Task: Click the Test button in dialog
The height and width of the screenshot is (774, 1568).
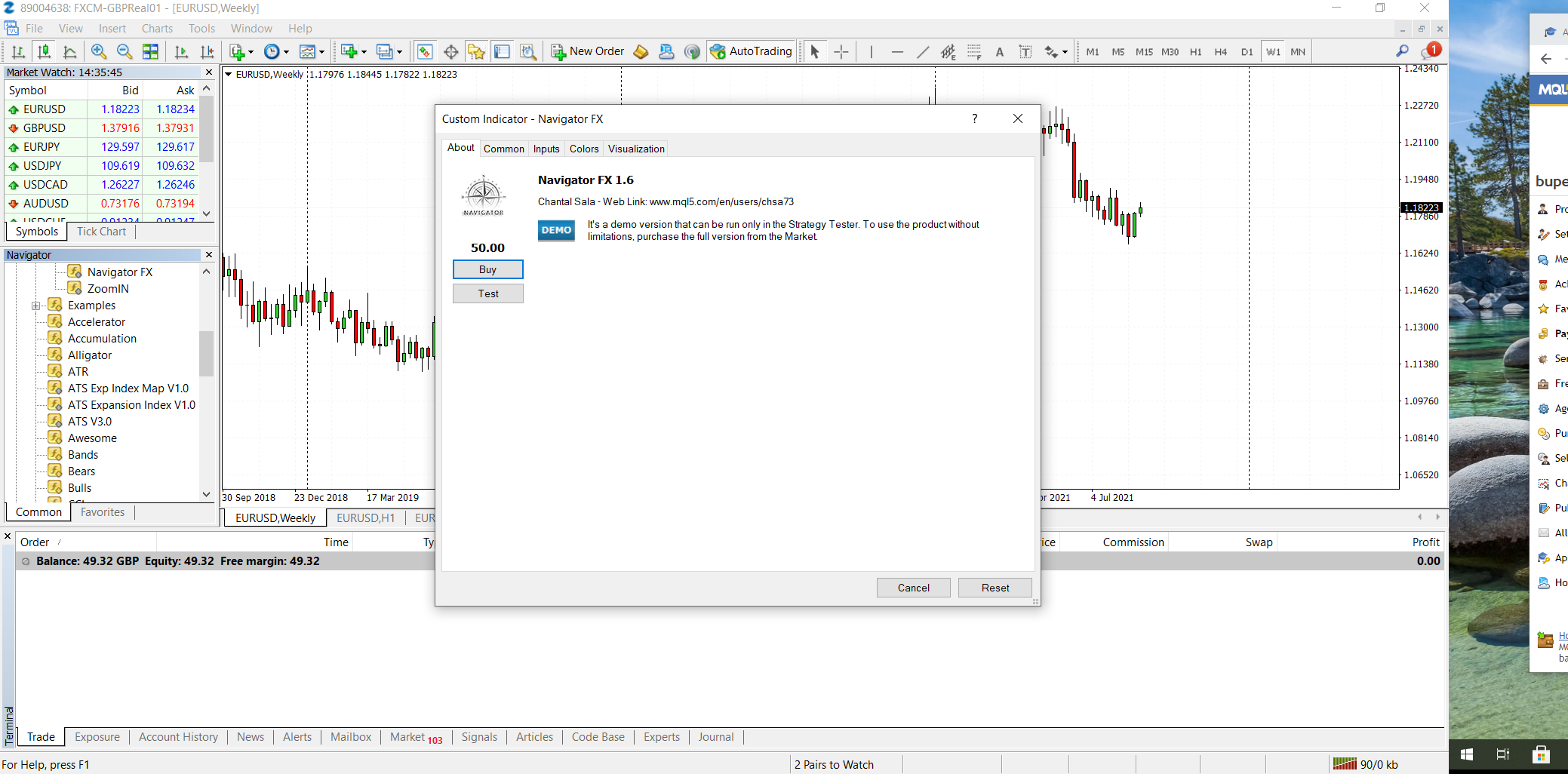Action: [x=488, y=293]
